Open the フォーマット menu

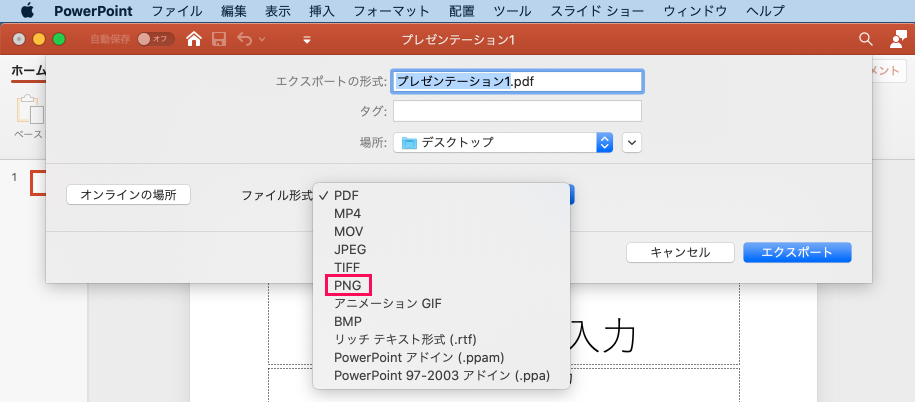pos(392,11)
